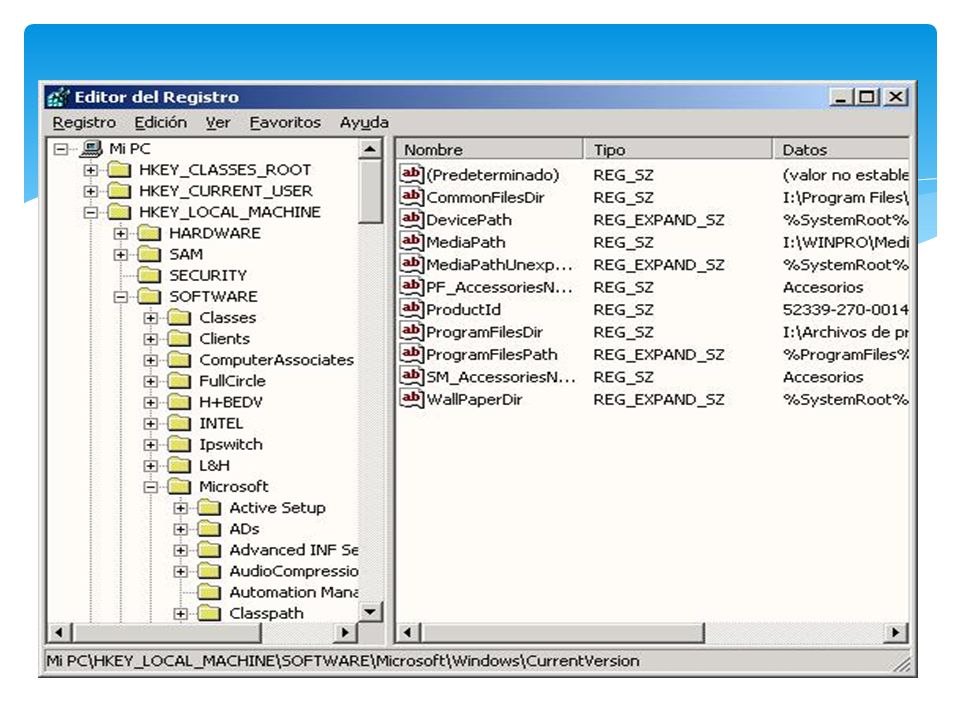The width and height of the screenshot is (960, 720).
Task: Select the SECURITY folder icon
Action: coord(149,276)
